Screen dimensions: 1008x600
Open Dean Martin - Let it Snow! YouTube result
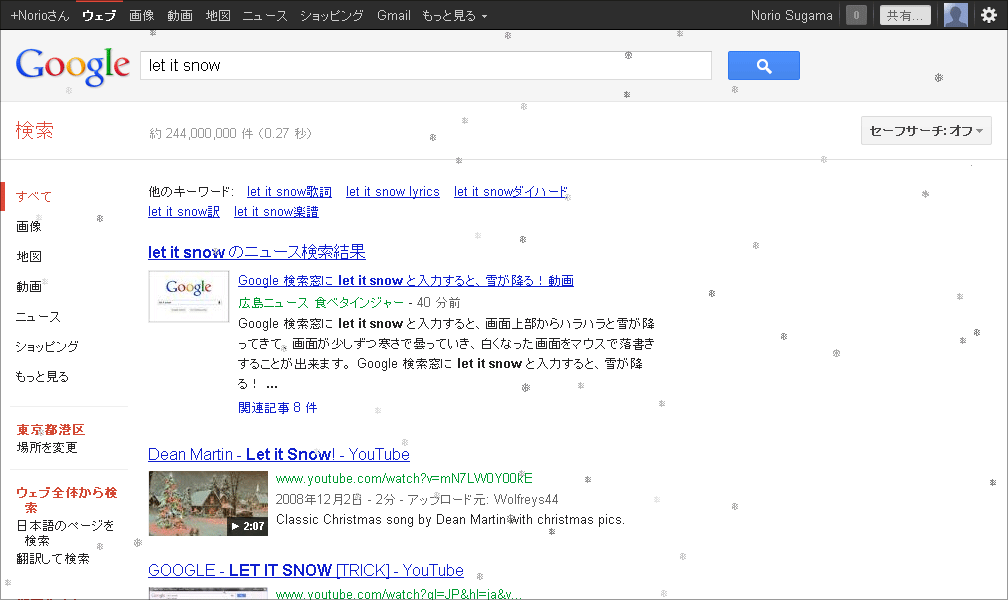pyautogui.click(x=278, y=455)
